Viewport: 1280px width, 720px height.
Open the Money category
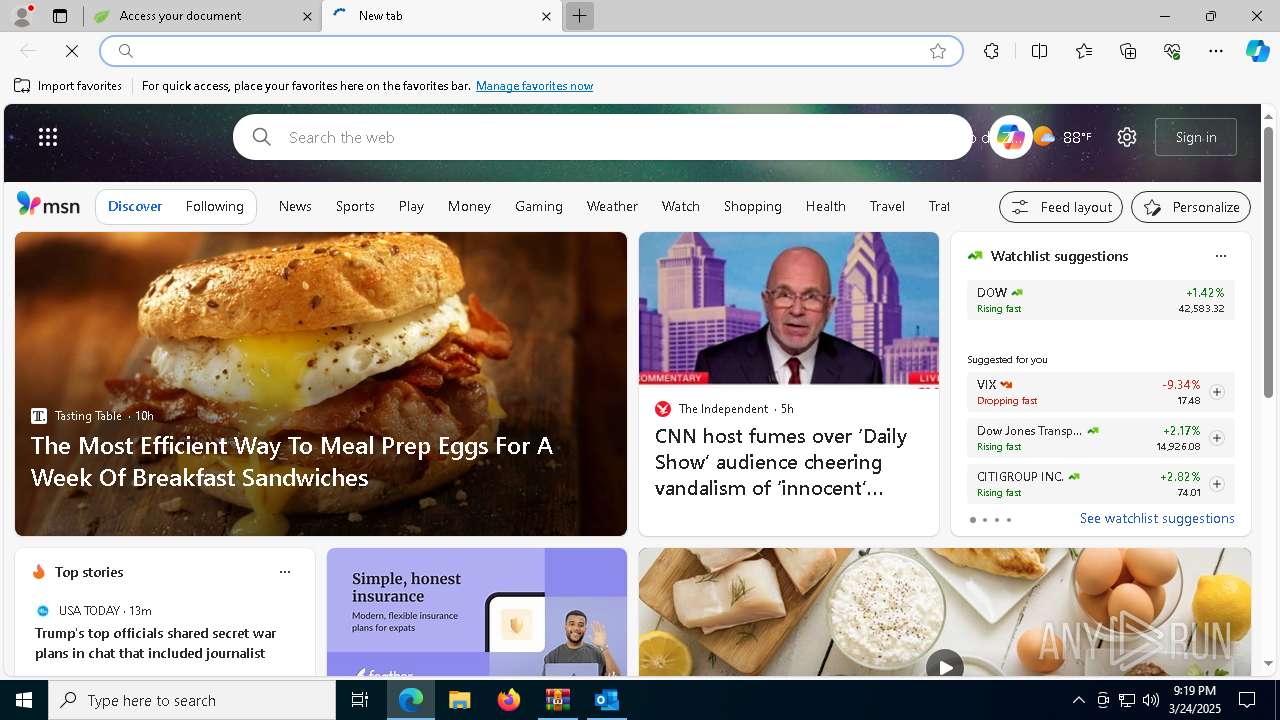pyautogui.click(x=469, y=206)
